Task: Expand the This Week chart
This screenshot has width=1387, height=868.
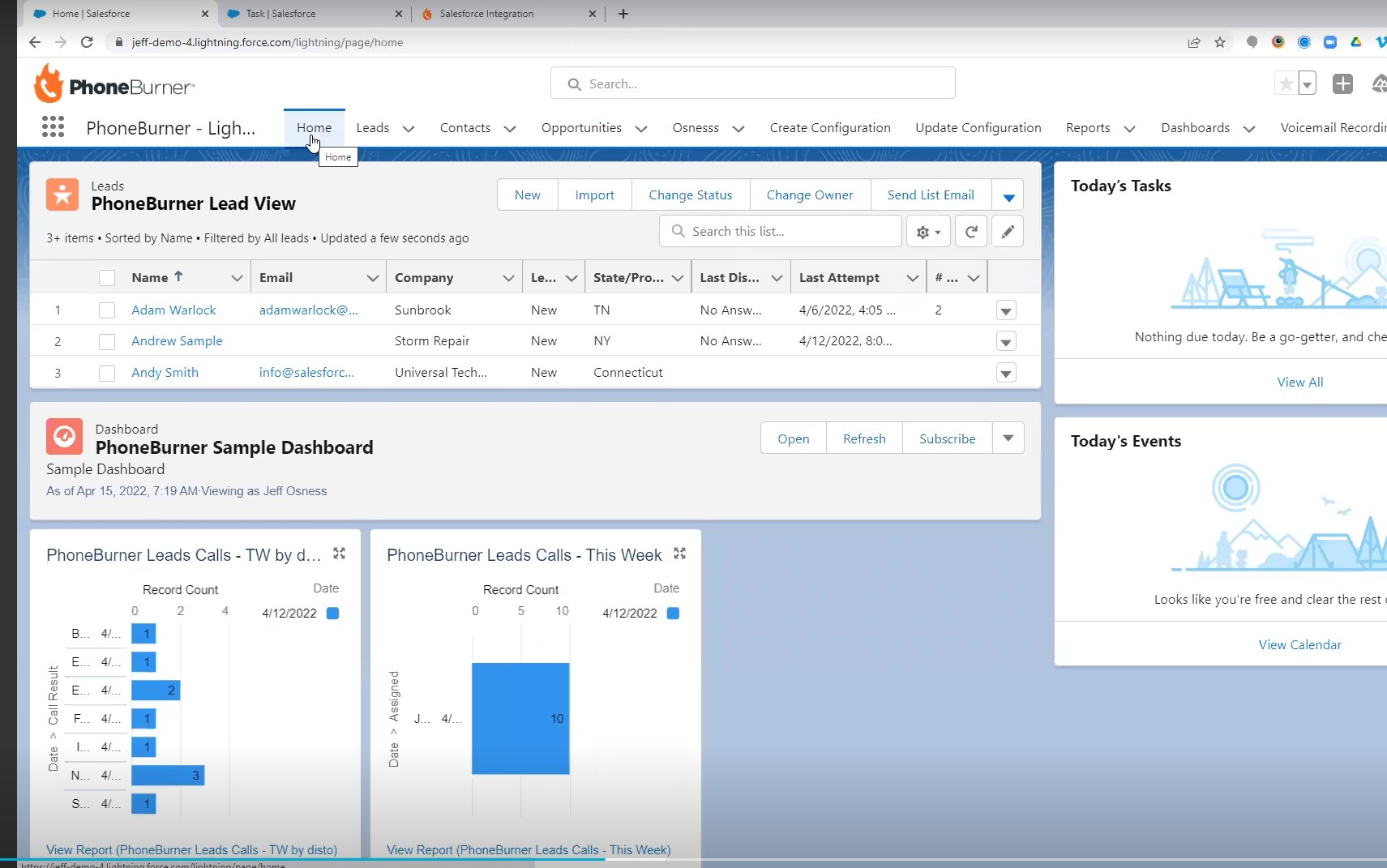Action: pyautogui.click(x=679, y=554)
